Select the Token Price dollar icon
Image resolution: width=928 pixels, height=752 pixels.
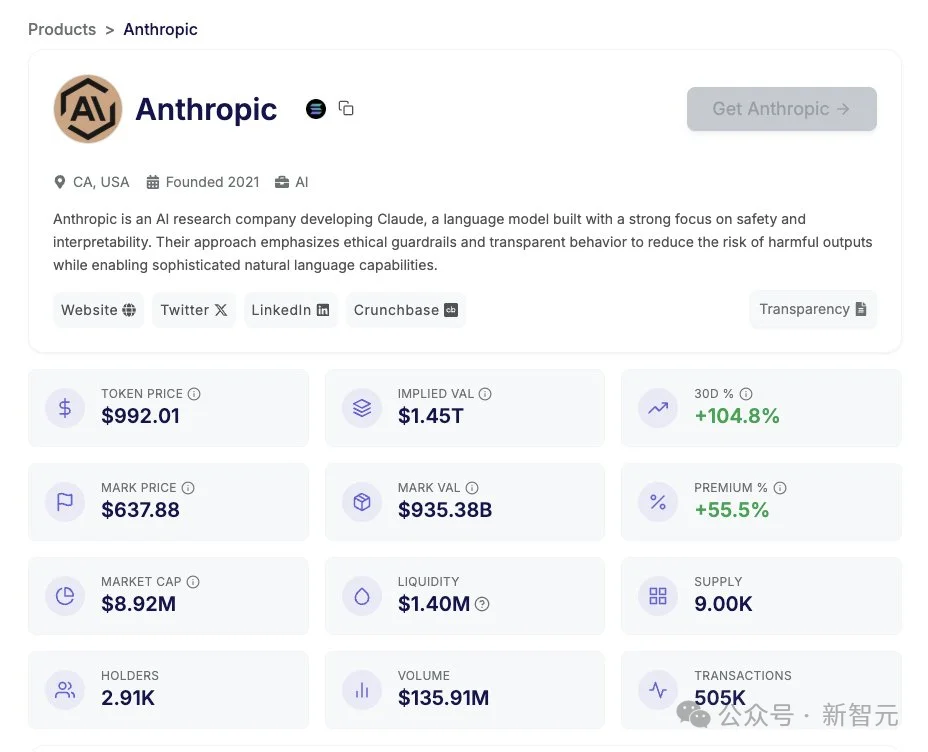(x=65, y=407)
